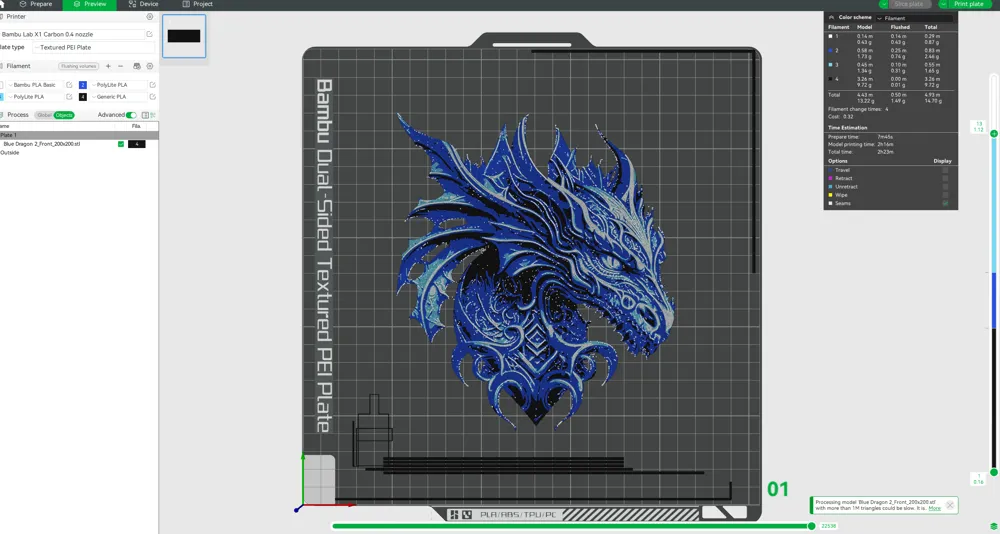The height and width of the screenshot is (534, 1000).
Task: Edit the Bambu Lab X1 Carbon printer preset
Action: click(149, 34)
